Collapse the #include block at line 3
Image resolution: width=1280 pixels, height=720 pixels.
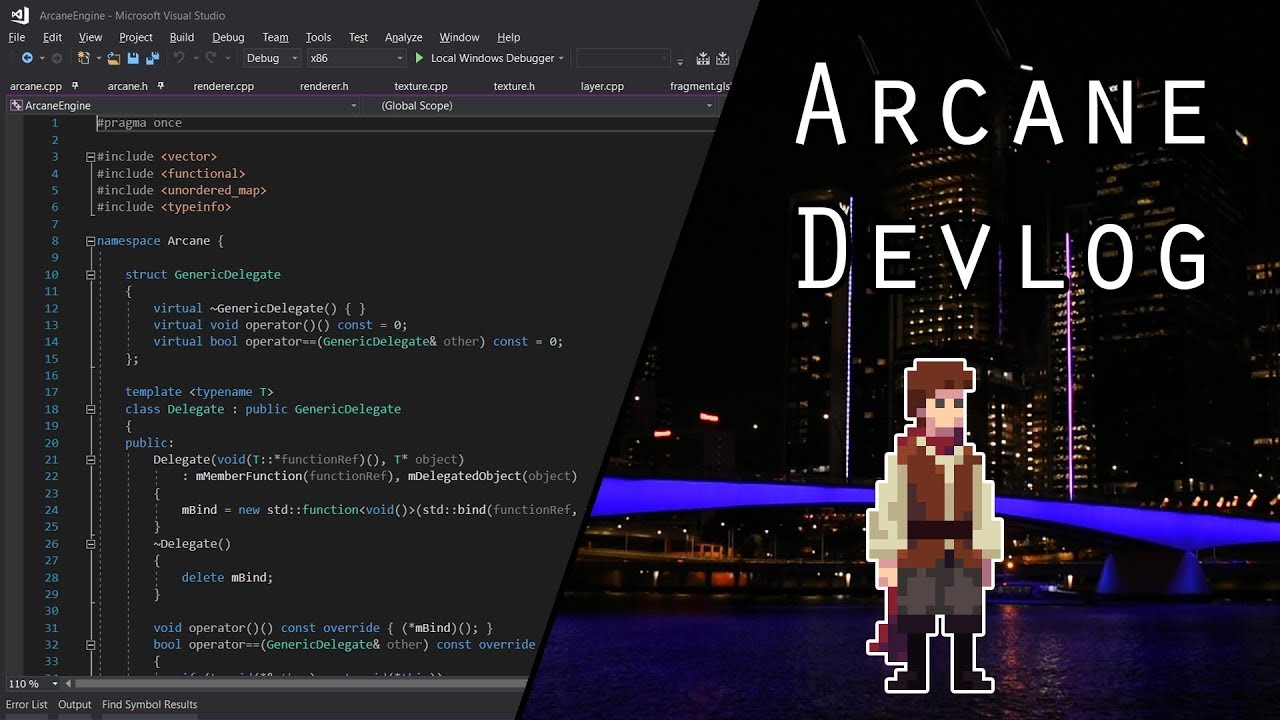(90, 157)
